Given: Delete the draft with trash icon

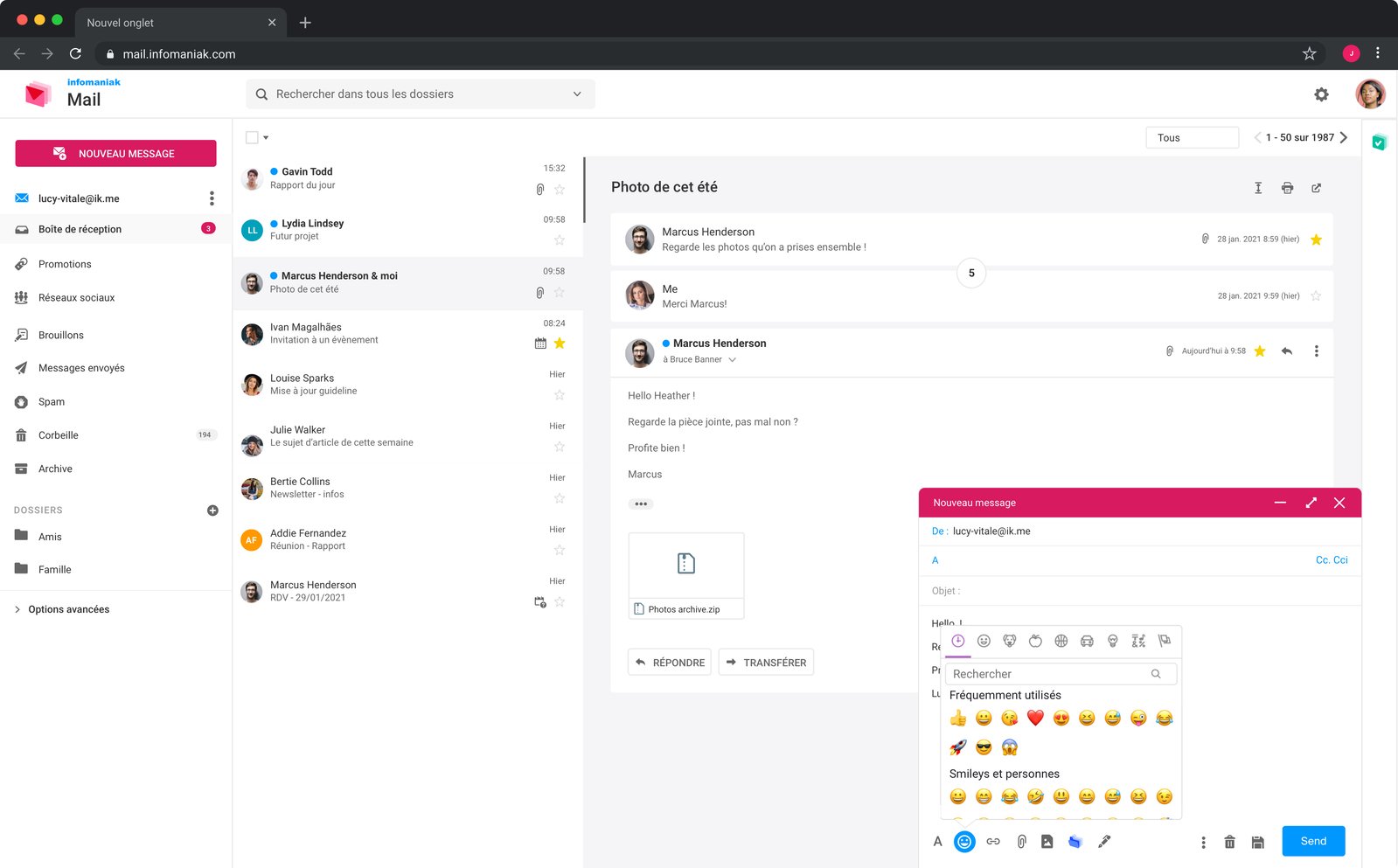Looking at the screenshot, I should click(1229, 842).
